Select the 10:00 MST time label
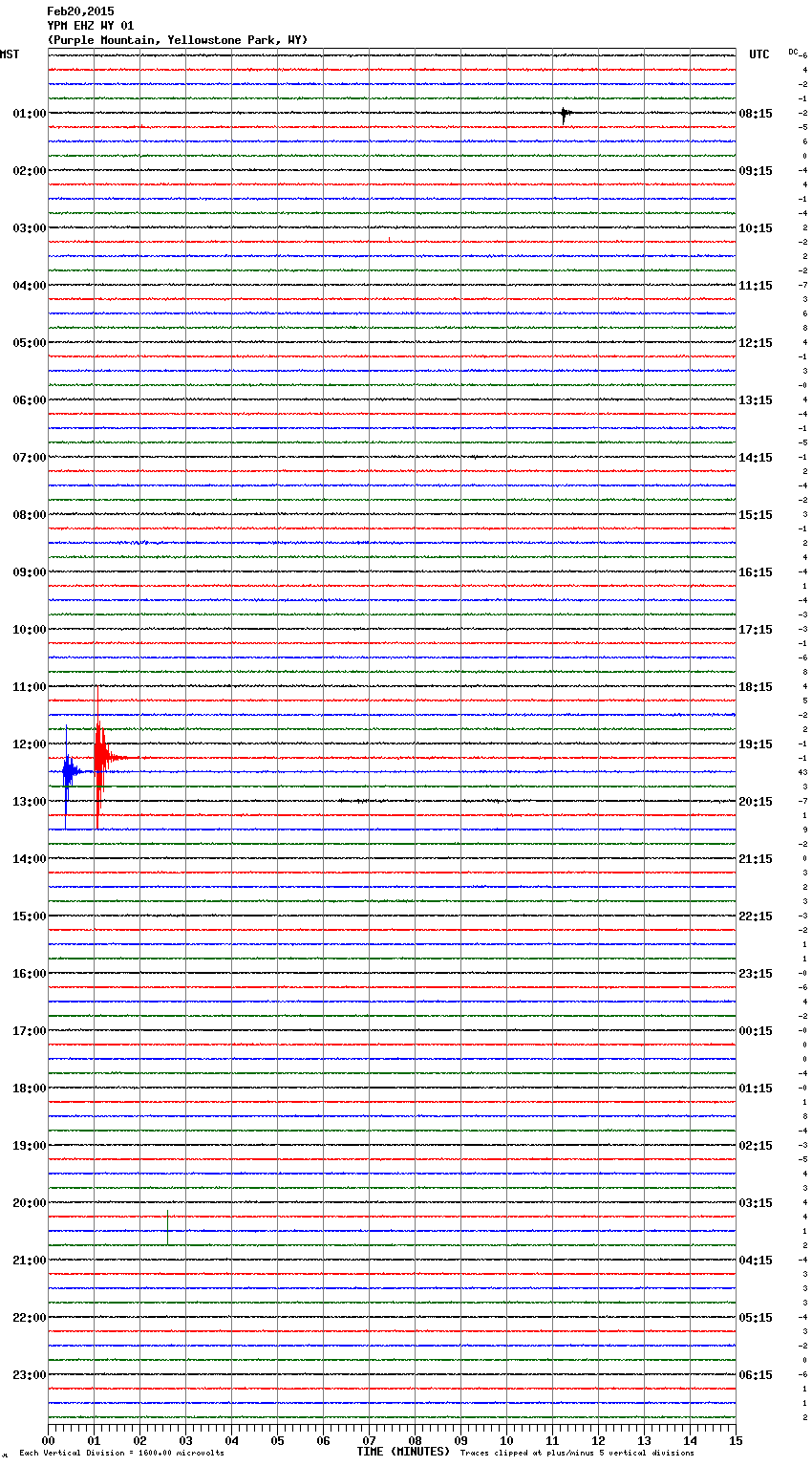The width and height of the screenshot is (812, 1466). pos(30,630)
